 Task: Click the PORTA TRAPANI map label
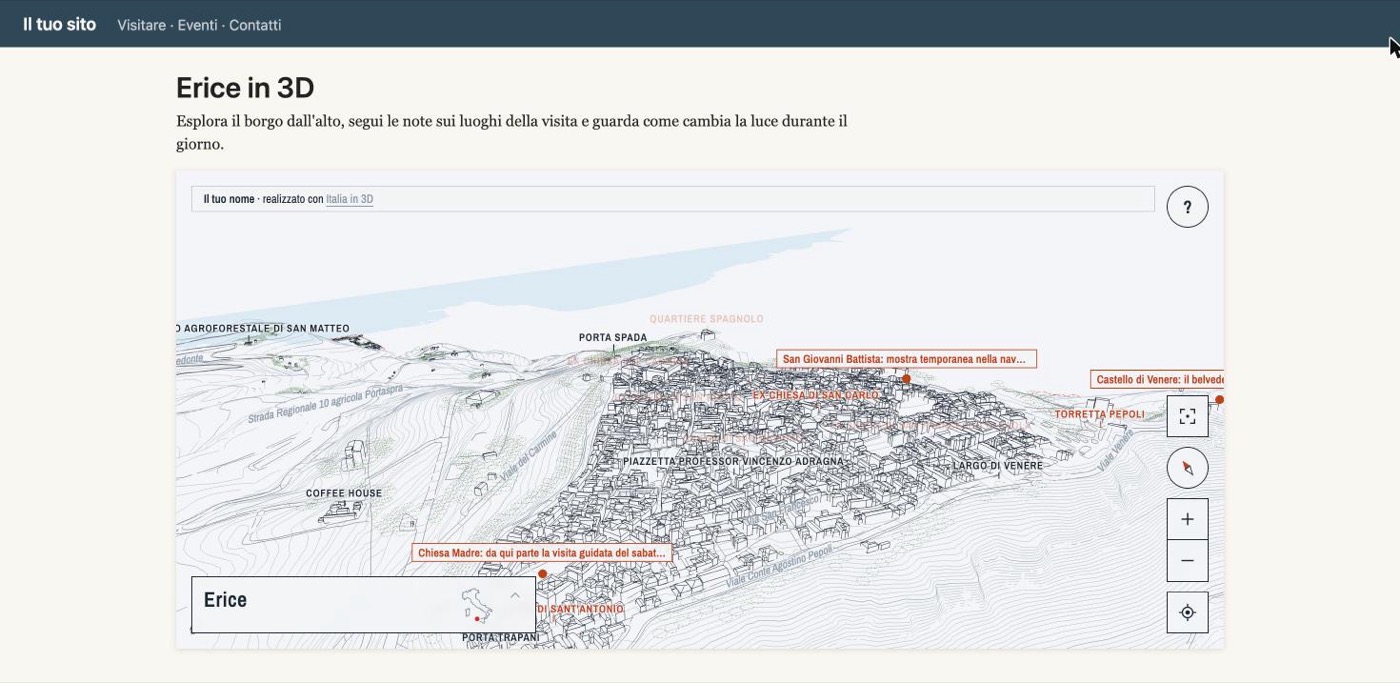point(501,637)
